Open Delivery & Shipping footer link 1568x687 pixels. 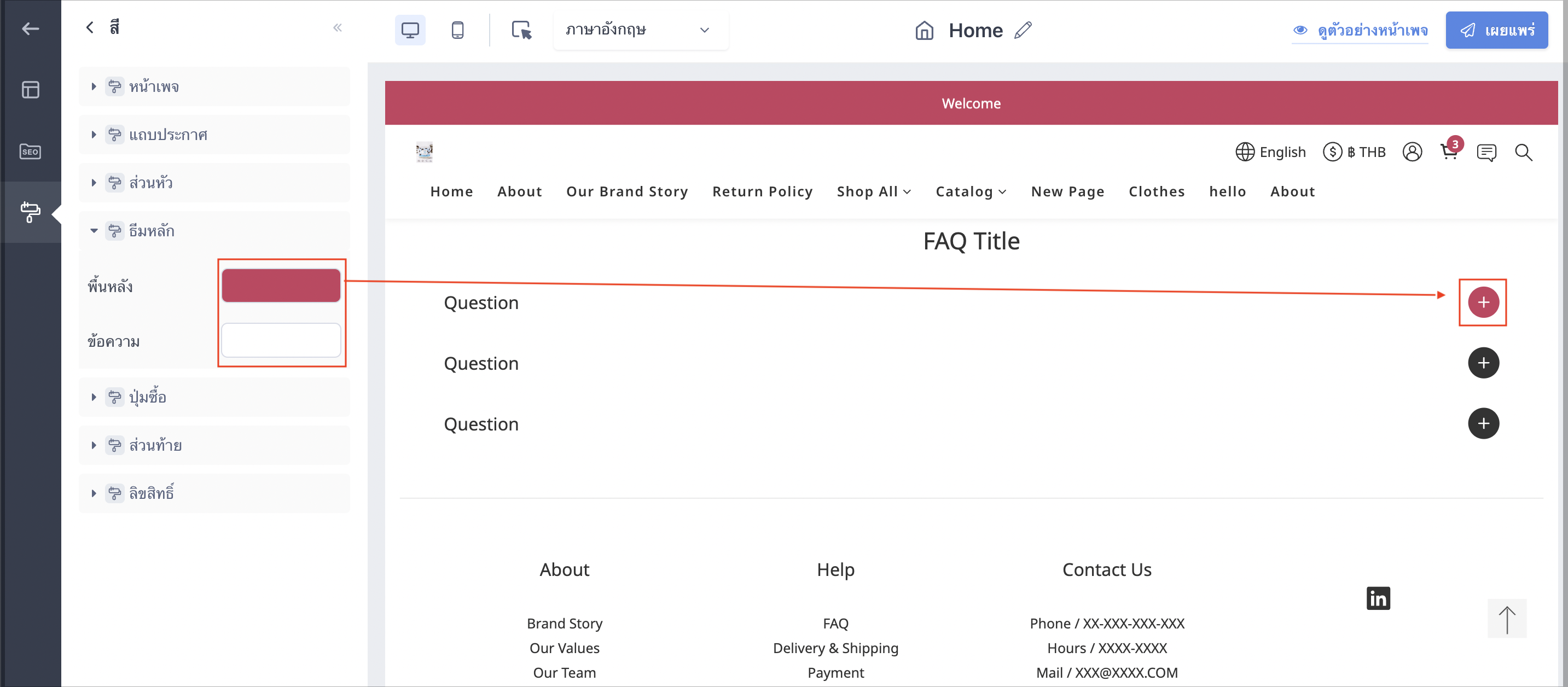click(835, 648)
